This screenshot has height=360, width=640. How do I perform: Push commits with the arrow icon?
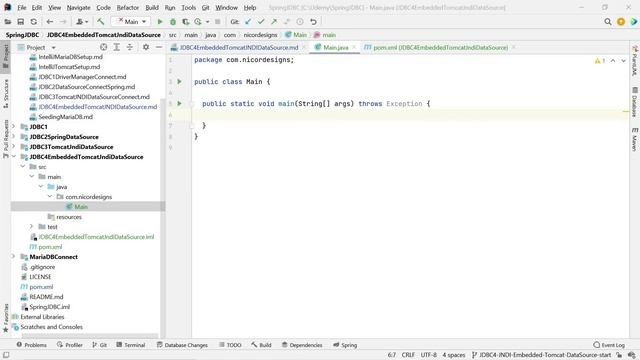coord(274,22)
